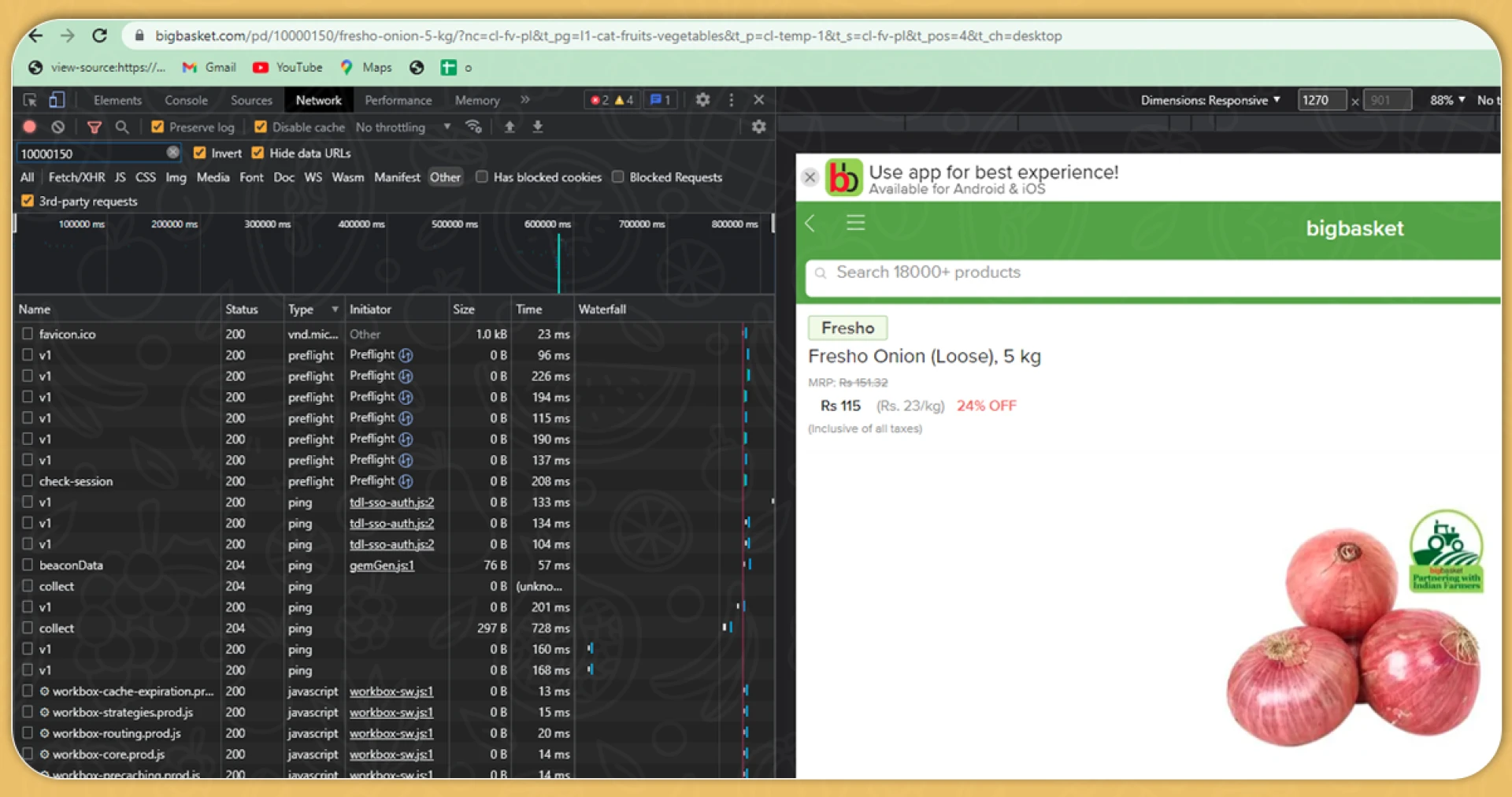Screen dimensions: 1512x797
Task: Export the network log as HAR
Action: click(538, 126)
